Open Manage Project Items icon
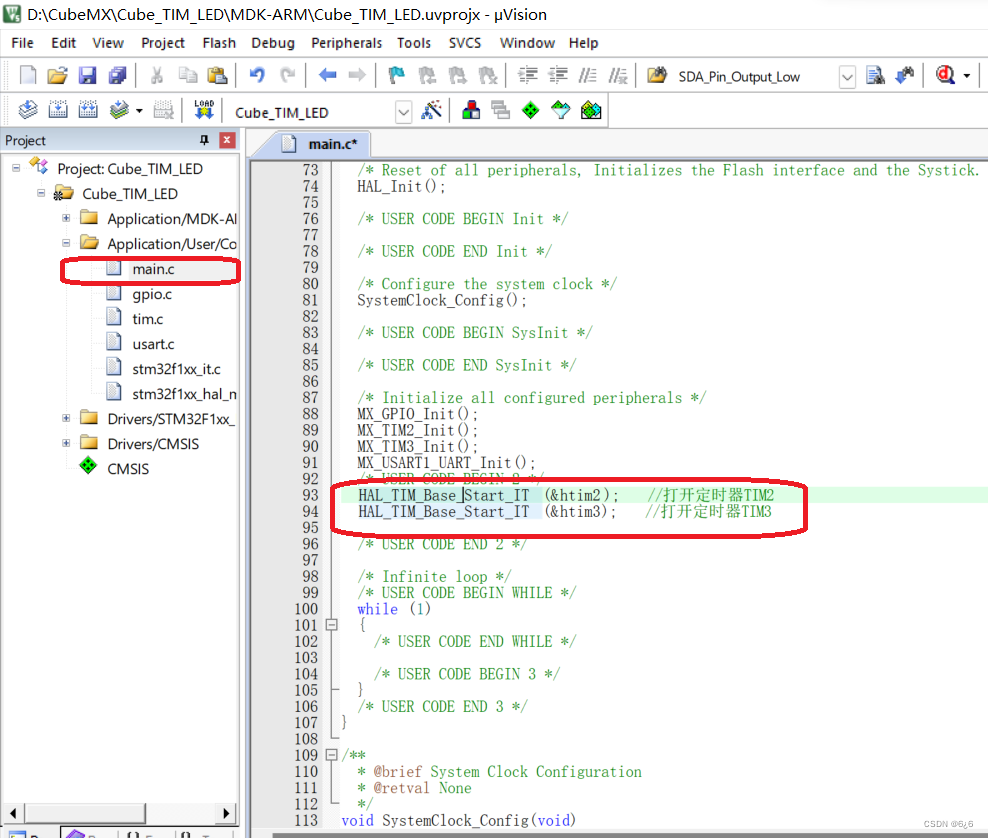The image size is (988, 838). [x=471, y=110]
